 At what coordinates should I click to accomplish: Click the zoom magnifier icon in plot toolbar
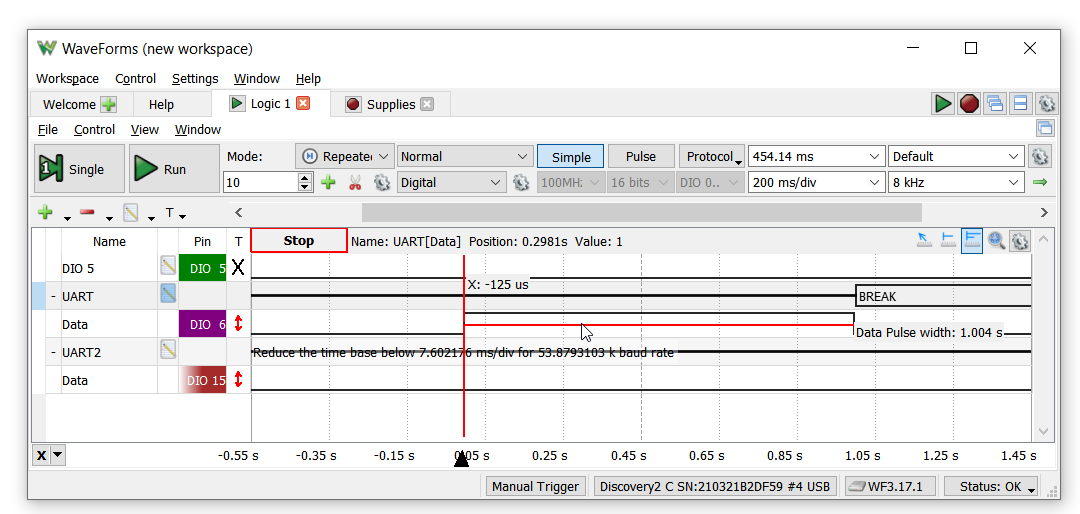pos(996,240)
